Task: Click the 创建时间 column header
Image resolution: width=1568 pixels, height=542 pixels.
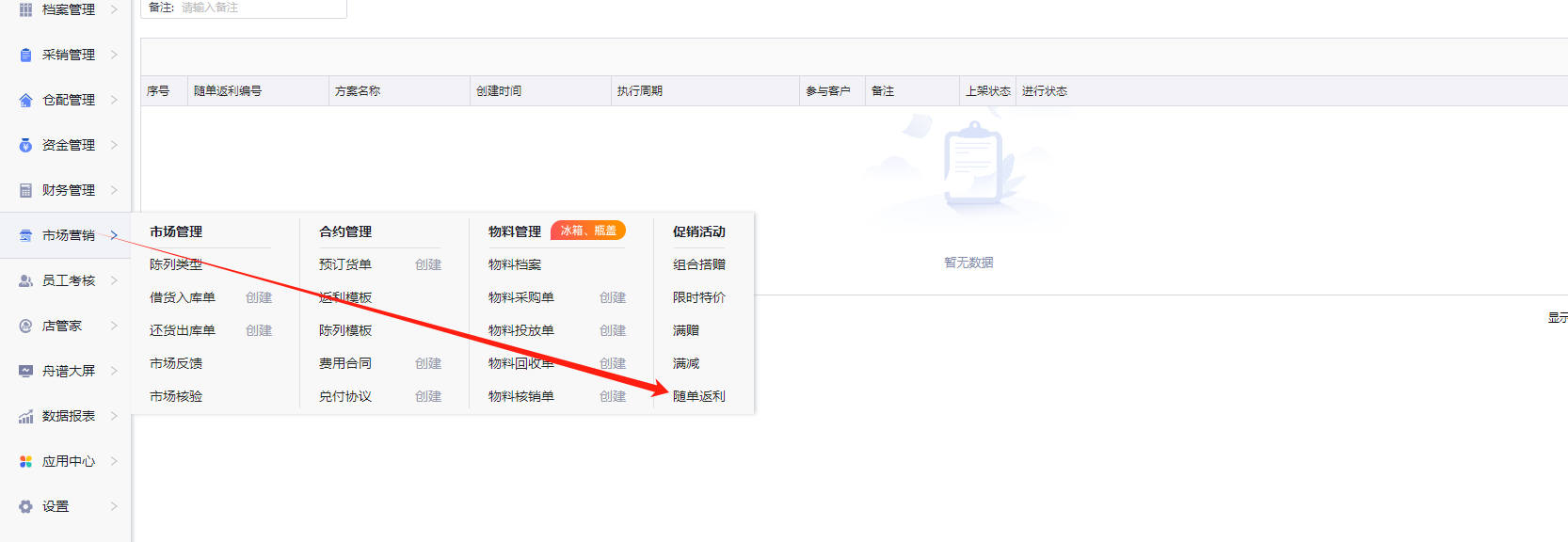Action: (499, 91)
